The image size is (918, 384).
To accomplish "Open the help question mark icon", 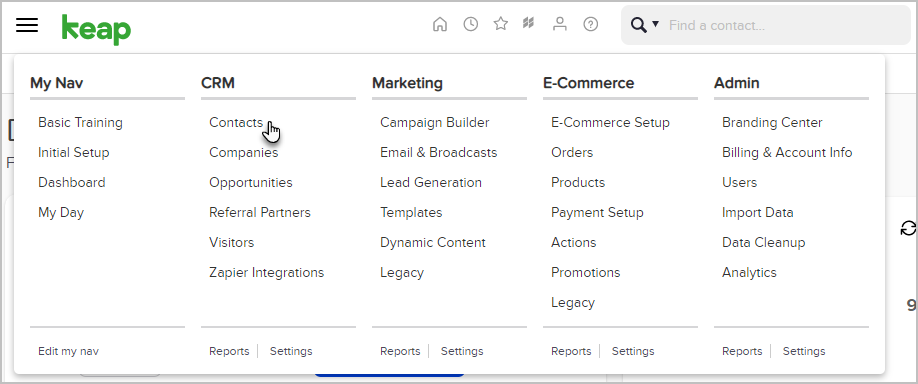I will tap(591, 24).
